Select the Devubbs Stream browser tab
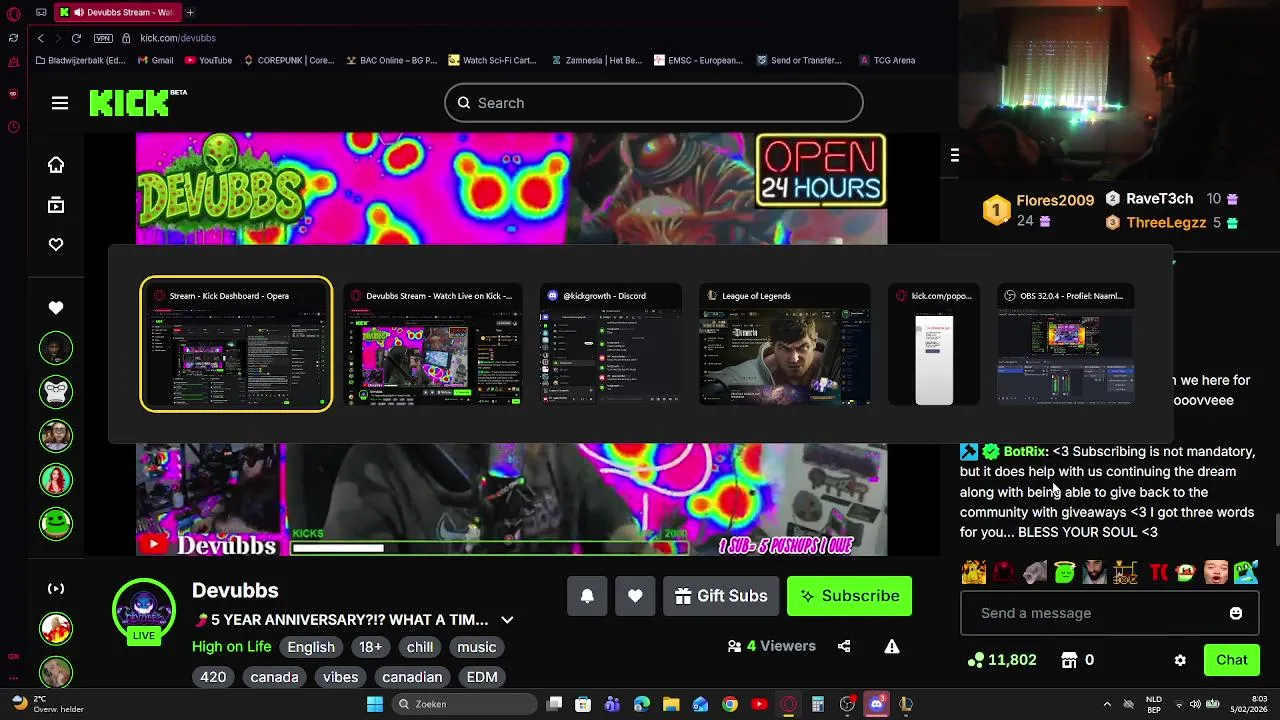1280x720 pixels. [x=116, y=12]
